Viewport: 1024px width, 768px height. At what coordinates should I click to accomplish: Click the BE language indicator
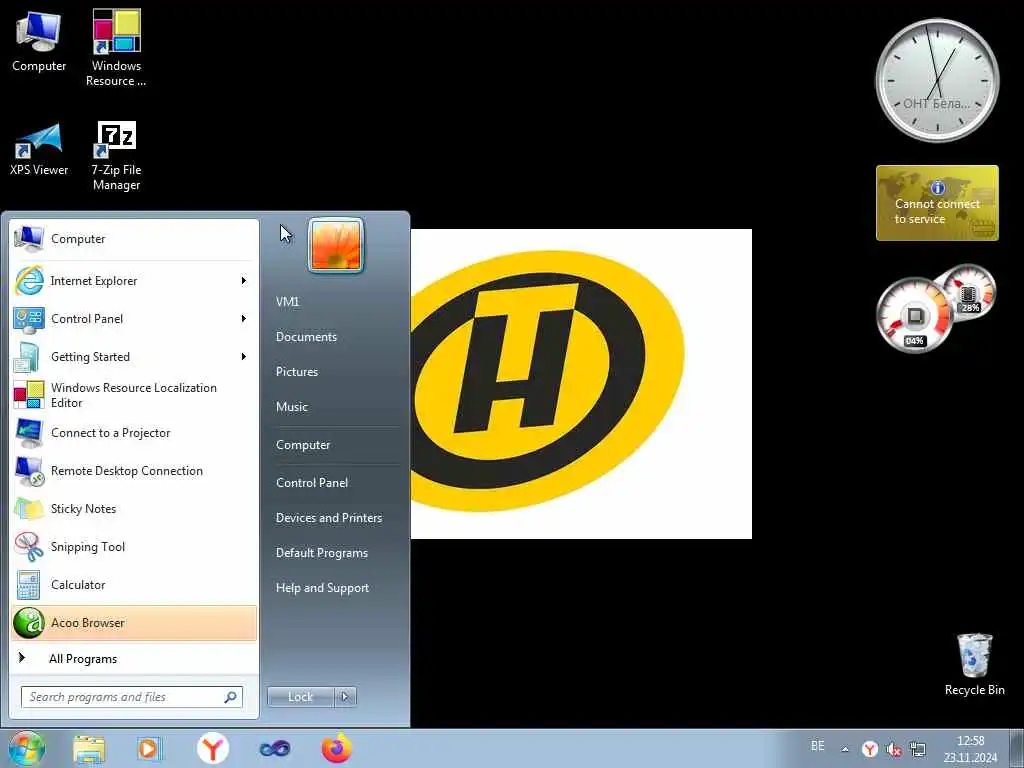(818, 745)
